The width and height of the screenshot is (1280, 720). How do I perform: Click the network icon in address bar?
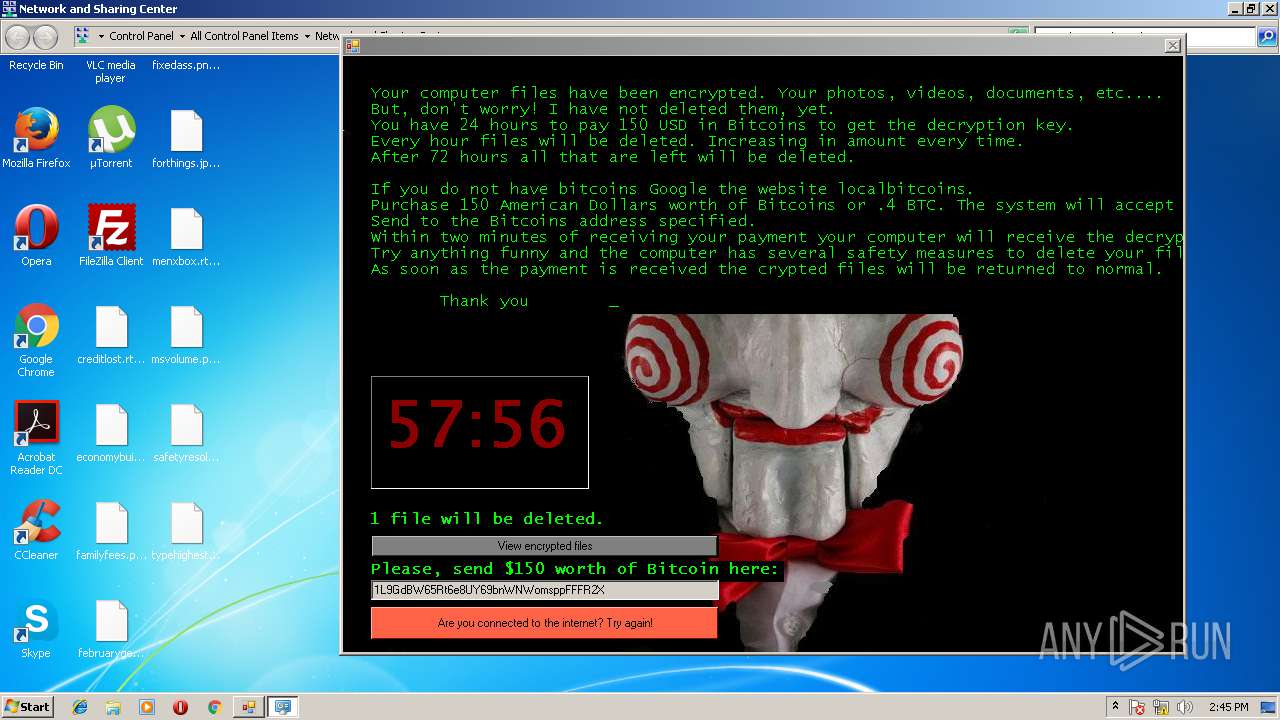[82, 36]
